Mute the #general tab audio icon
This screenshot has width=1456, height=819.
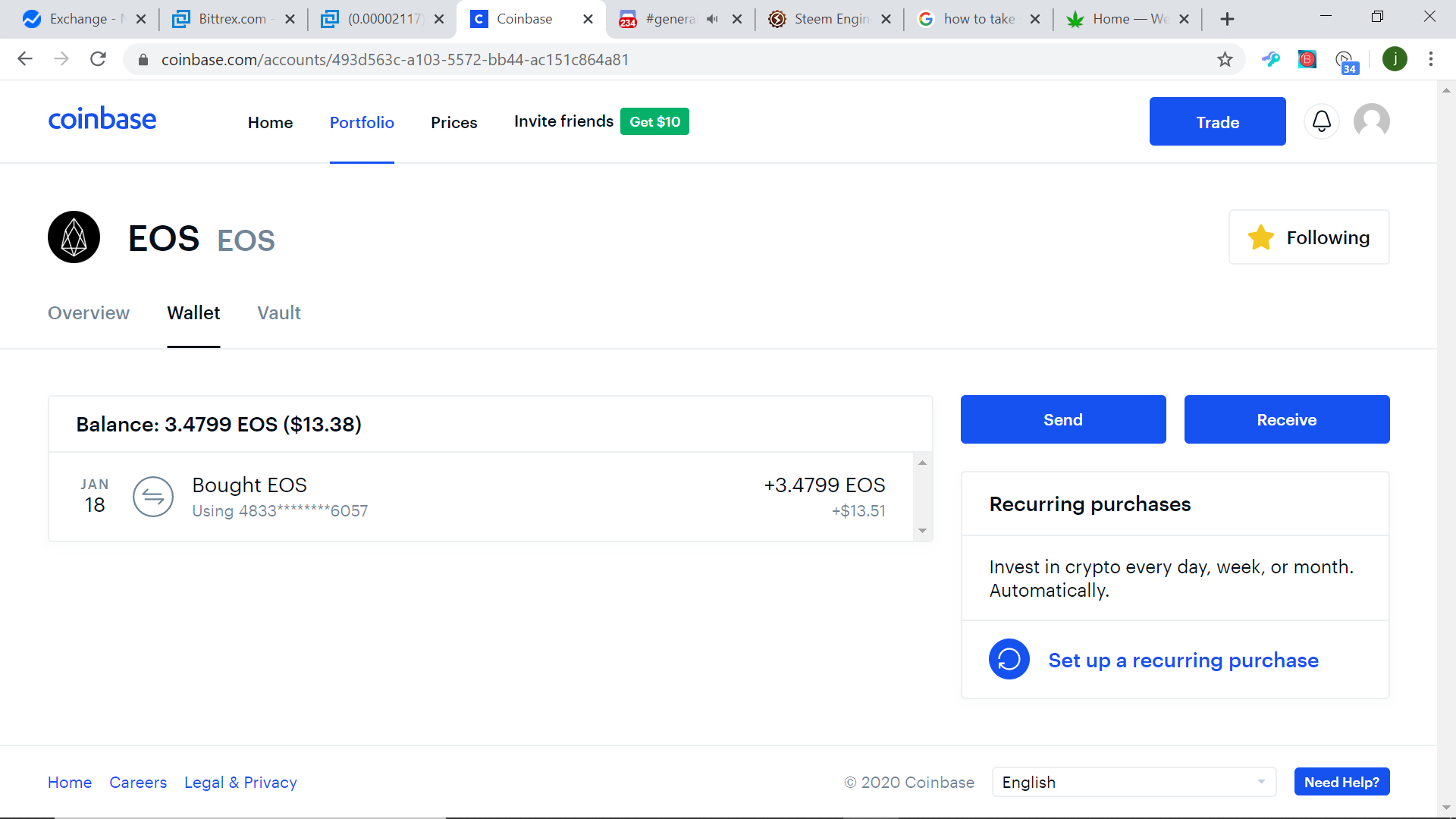(x=711, y=19)
